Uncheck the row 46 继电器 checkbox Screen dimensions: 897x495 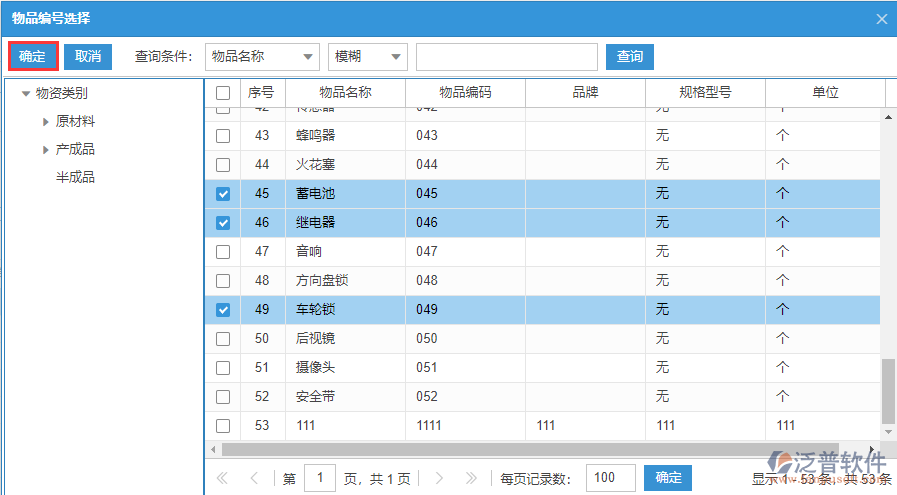(223, 223)
